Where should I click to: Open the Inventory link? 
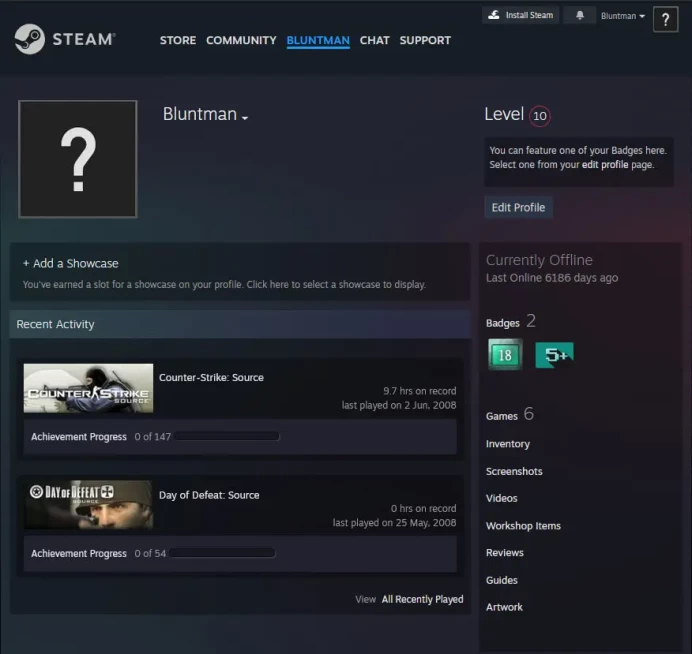tap(508, 444)
